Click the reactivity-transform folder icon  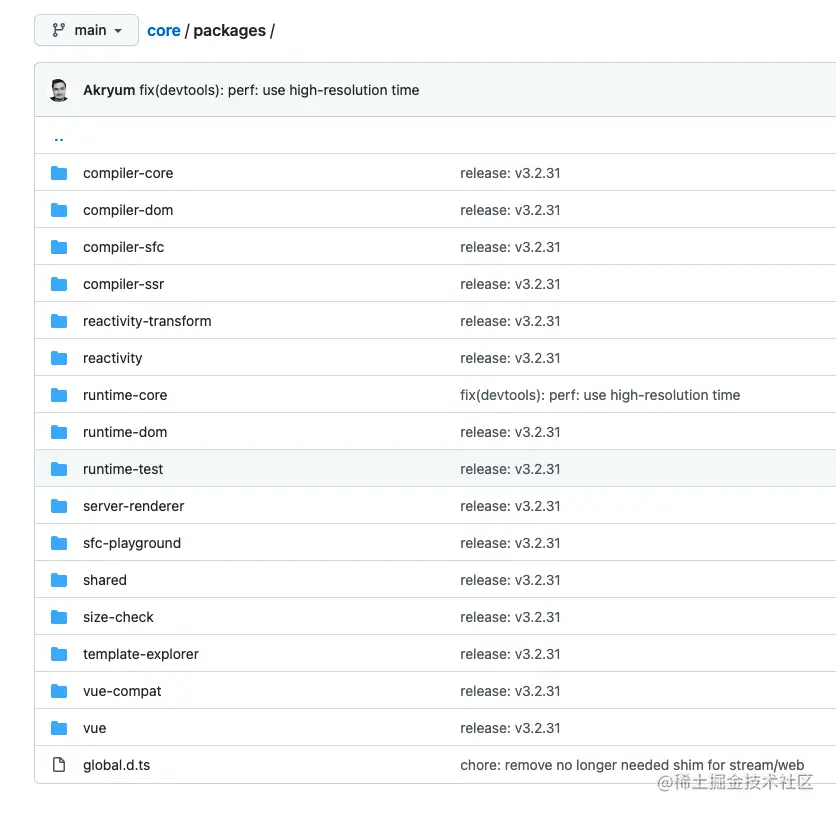coord(59,321)
